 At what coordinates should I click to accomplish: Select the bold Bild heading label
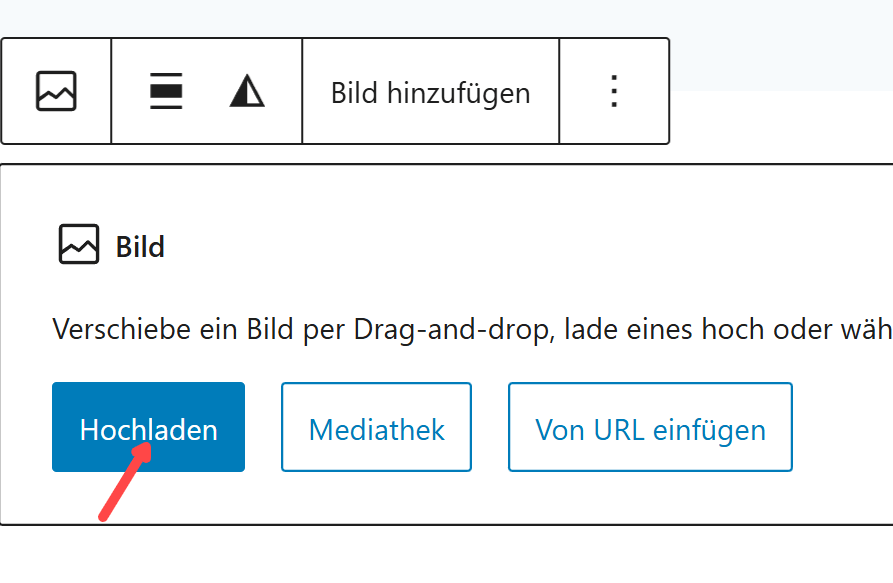(x=140, y=247)
